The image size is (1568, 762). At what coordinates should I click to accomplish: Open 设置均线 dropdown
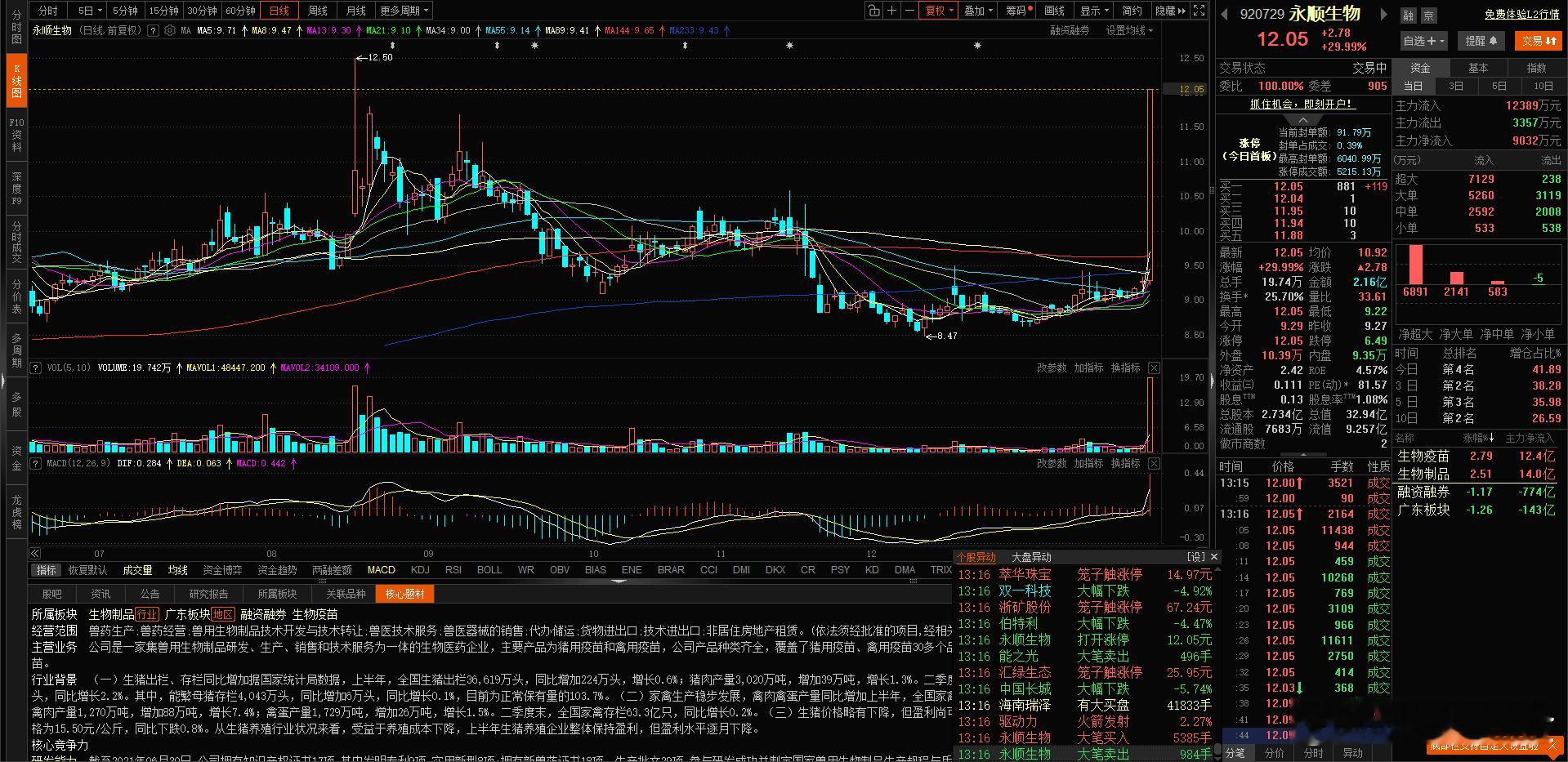coord(1129,30)
